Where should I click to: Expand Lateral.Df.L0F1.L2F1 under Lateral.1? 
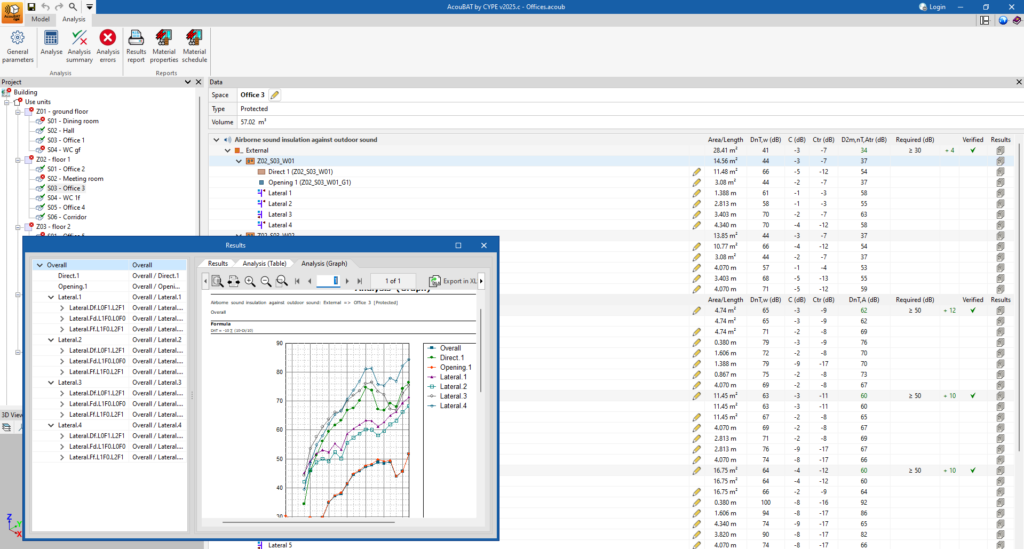(x=62, y=308)
